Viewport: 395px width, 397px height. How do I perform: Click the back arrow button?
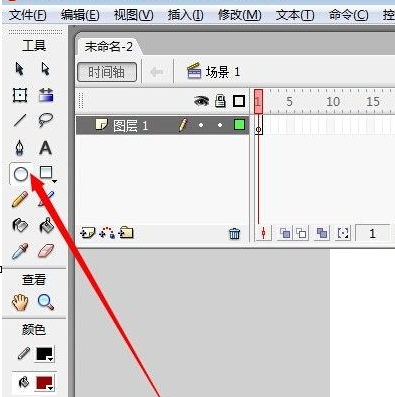point(156,71)
